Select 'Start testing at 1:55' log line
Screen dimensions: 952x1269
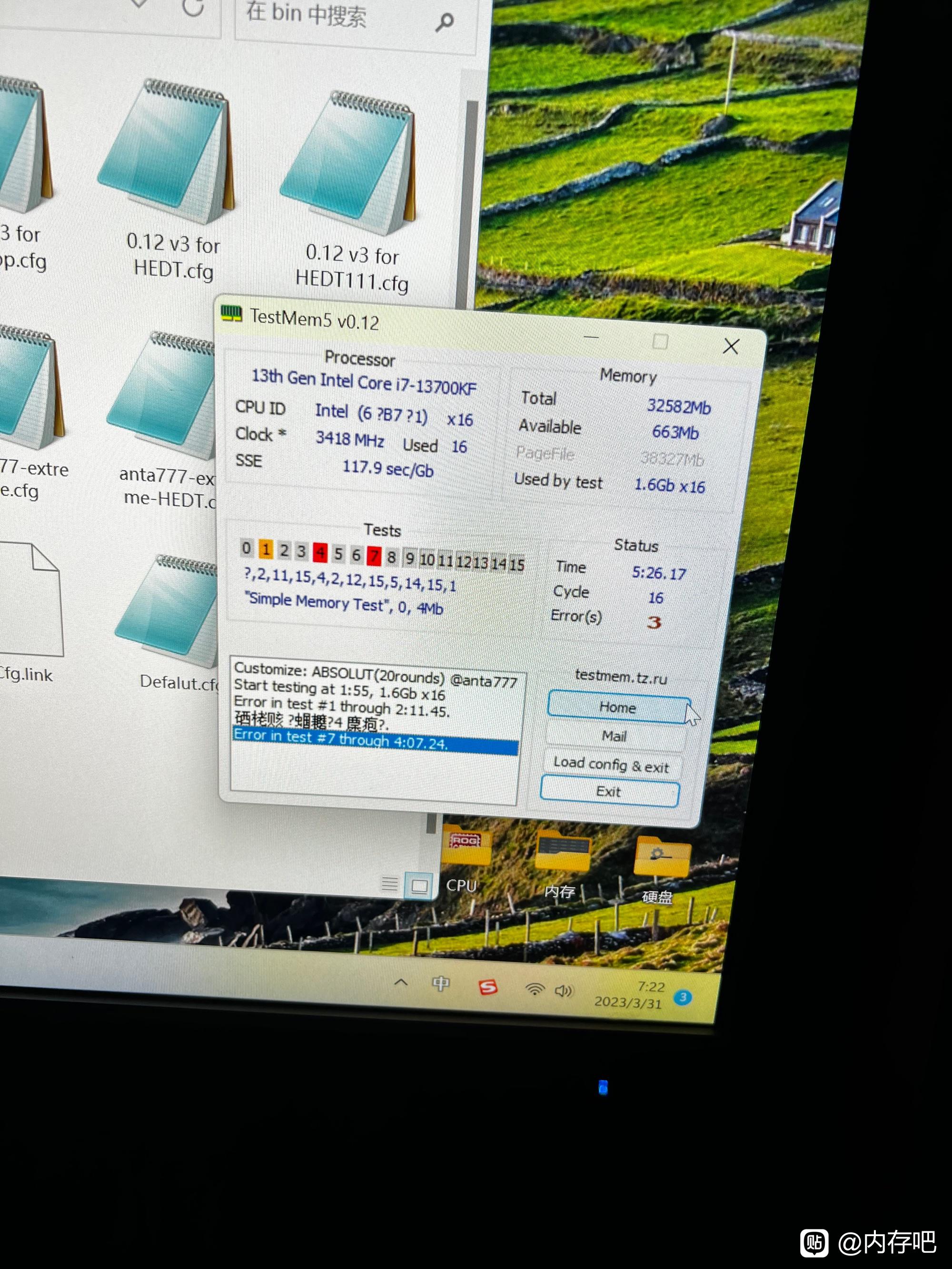coord(339,690)
